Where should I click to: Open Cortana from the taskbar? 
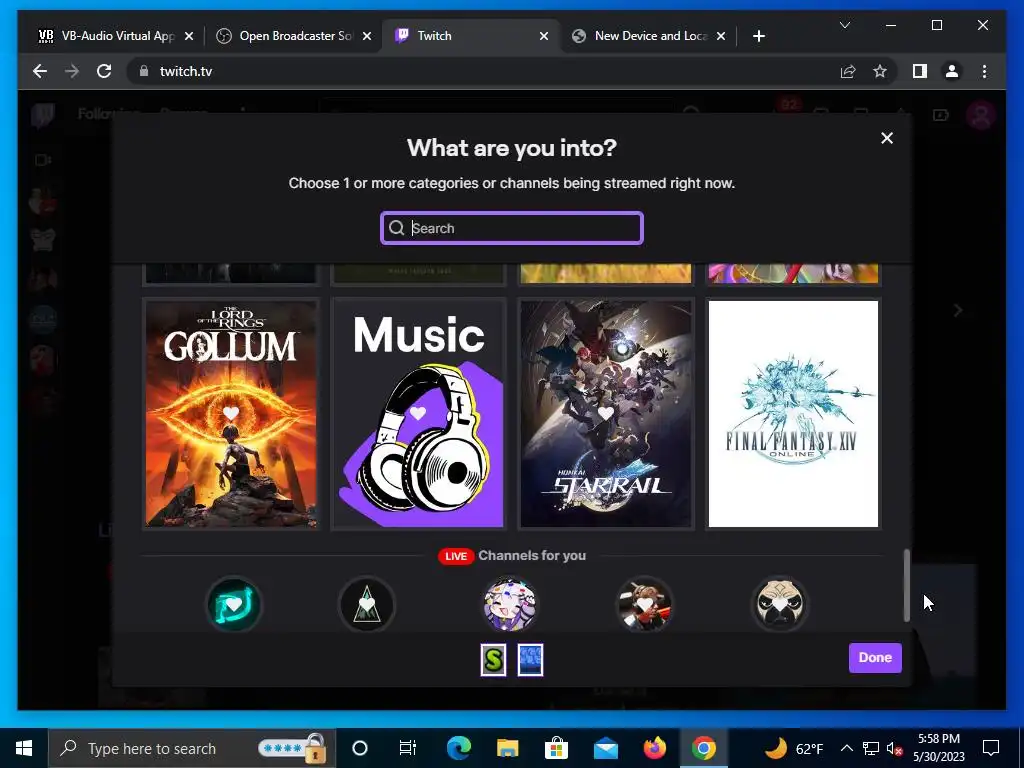360,748
